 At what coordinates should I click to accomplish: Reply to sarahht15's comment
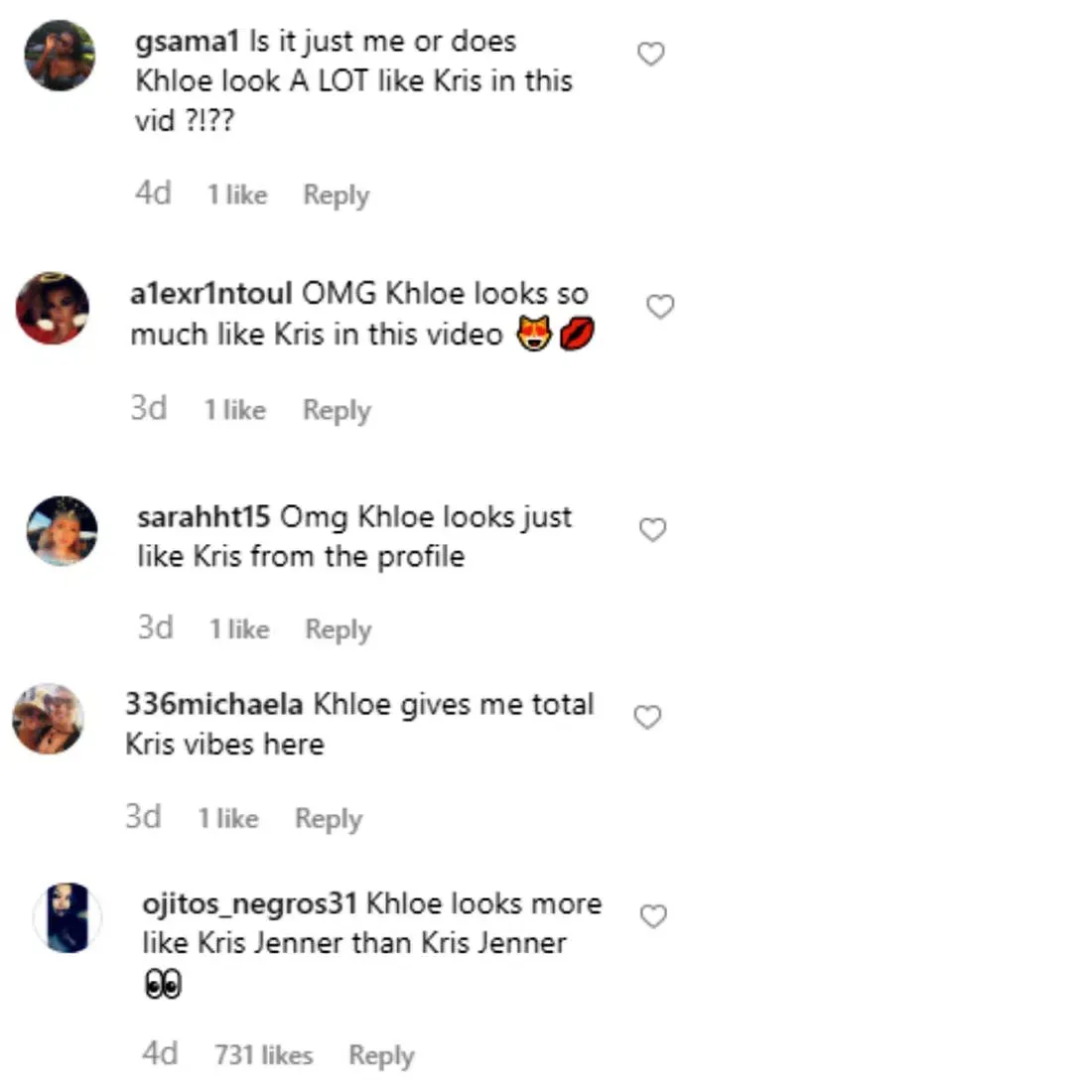point(338,629)
